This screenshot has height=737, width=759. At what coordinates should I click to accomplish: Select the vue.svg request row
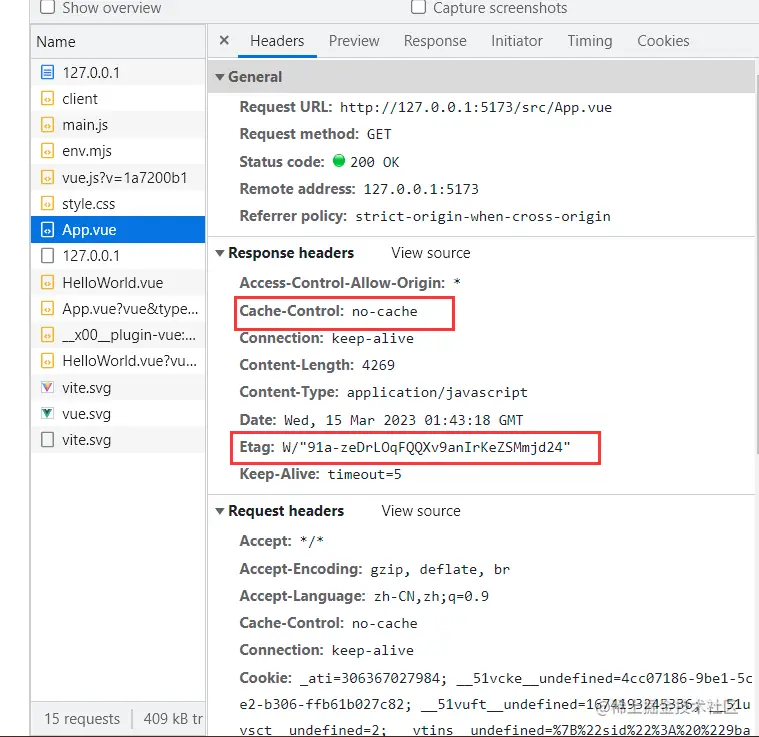point(118,413)
